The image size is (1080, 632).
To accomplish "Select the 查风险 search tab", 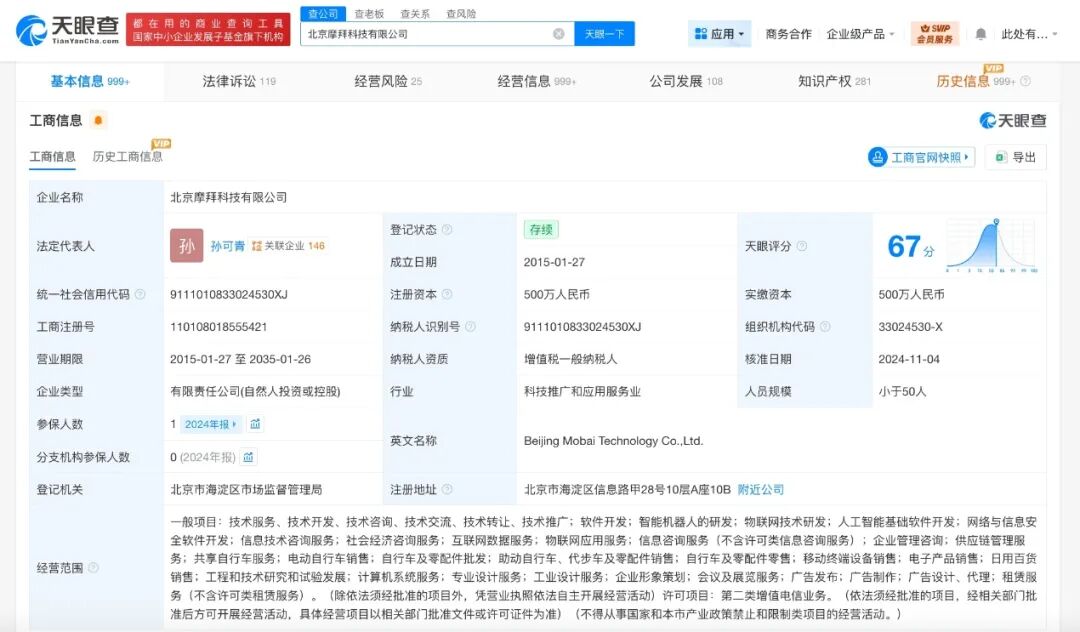I will [x=461, y=13].
